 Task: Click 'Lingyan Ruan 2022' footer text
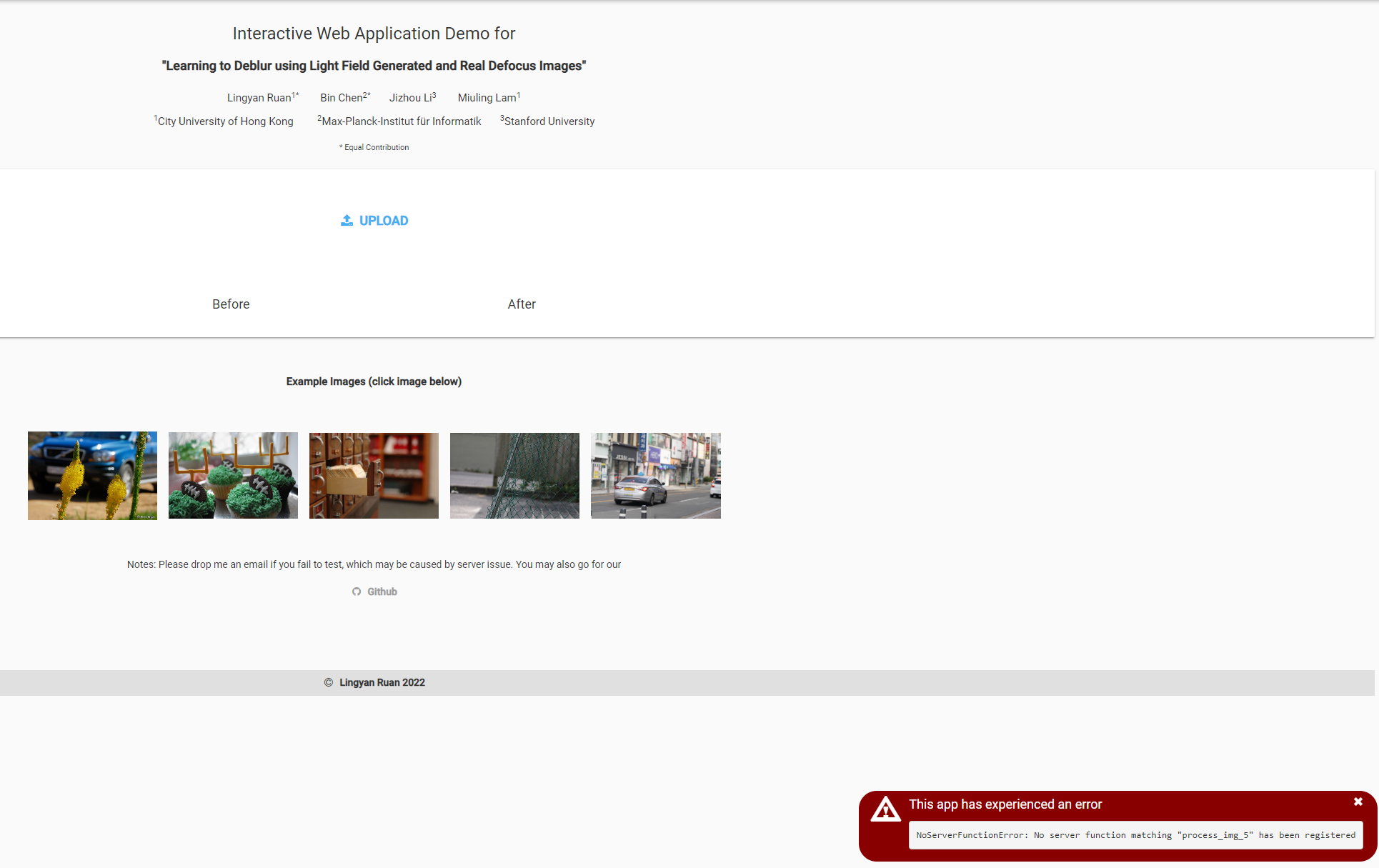pyautogui.click(x=382, y=682)
